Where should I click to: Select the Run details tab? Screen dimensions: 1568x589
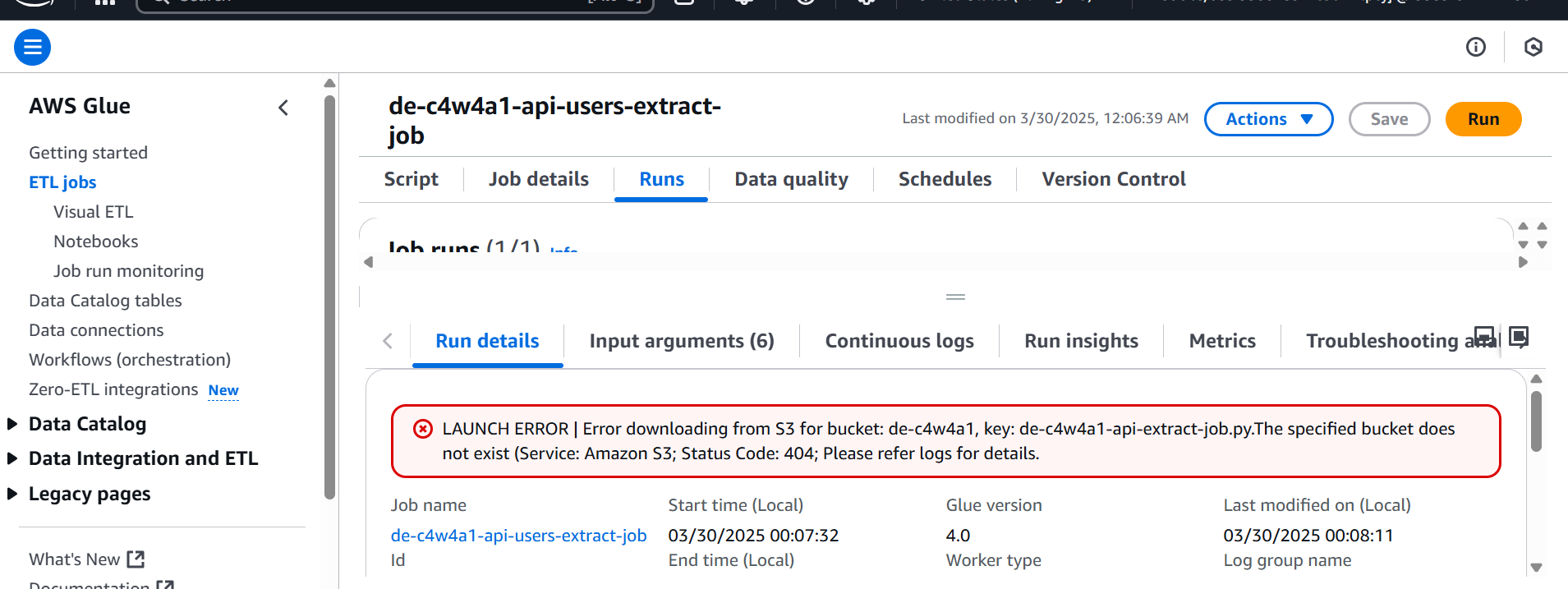488,341
